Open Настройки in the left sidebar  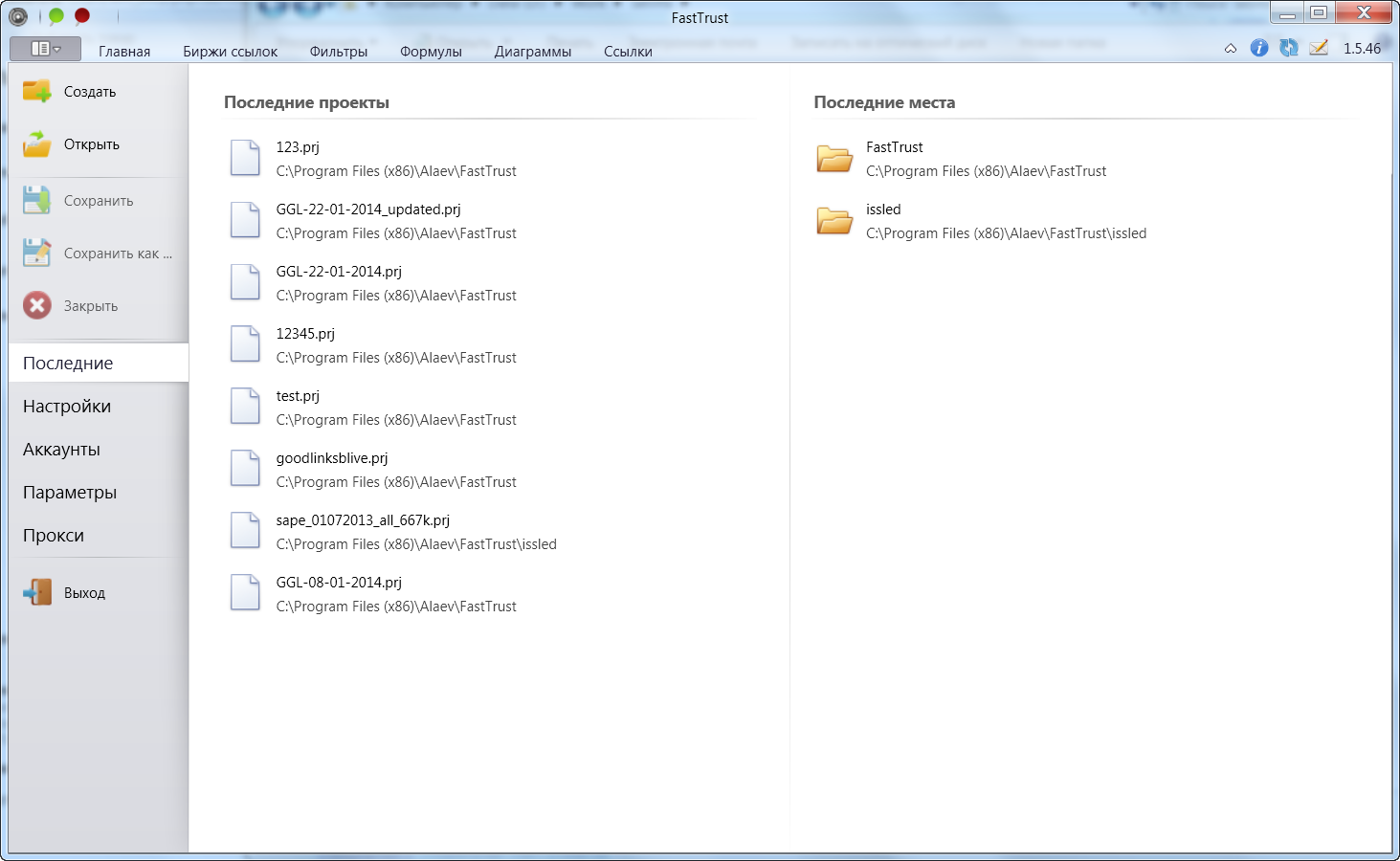[x=67, y=407]
